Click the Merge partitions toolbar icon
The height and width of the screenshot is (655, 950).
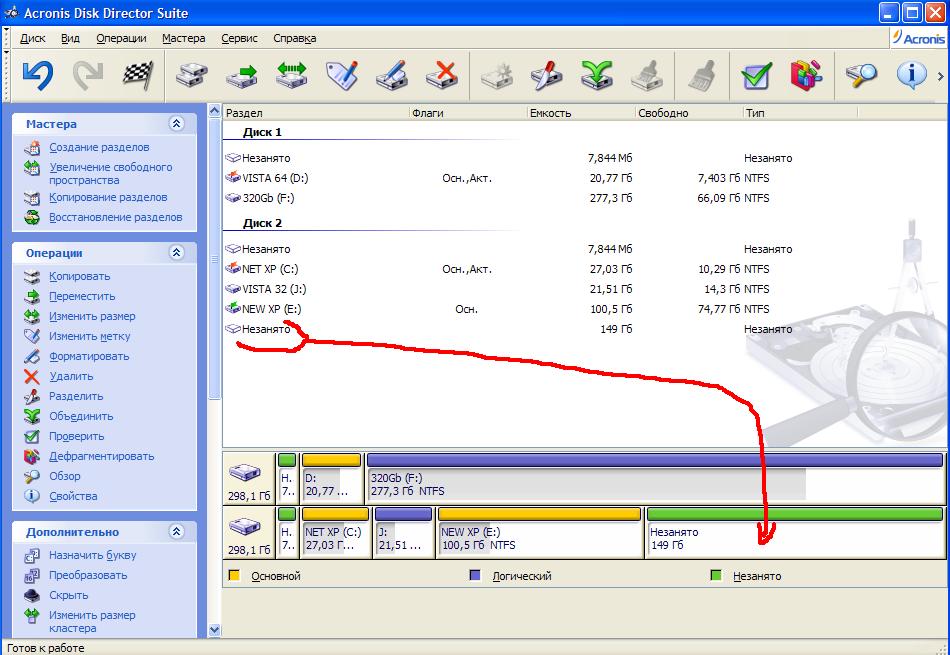597,75
